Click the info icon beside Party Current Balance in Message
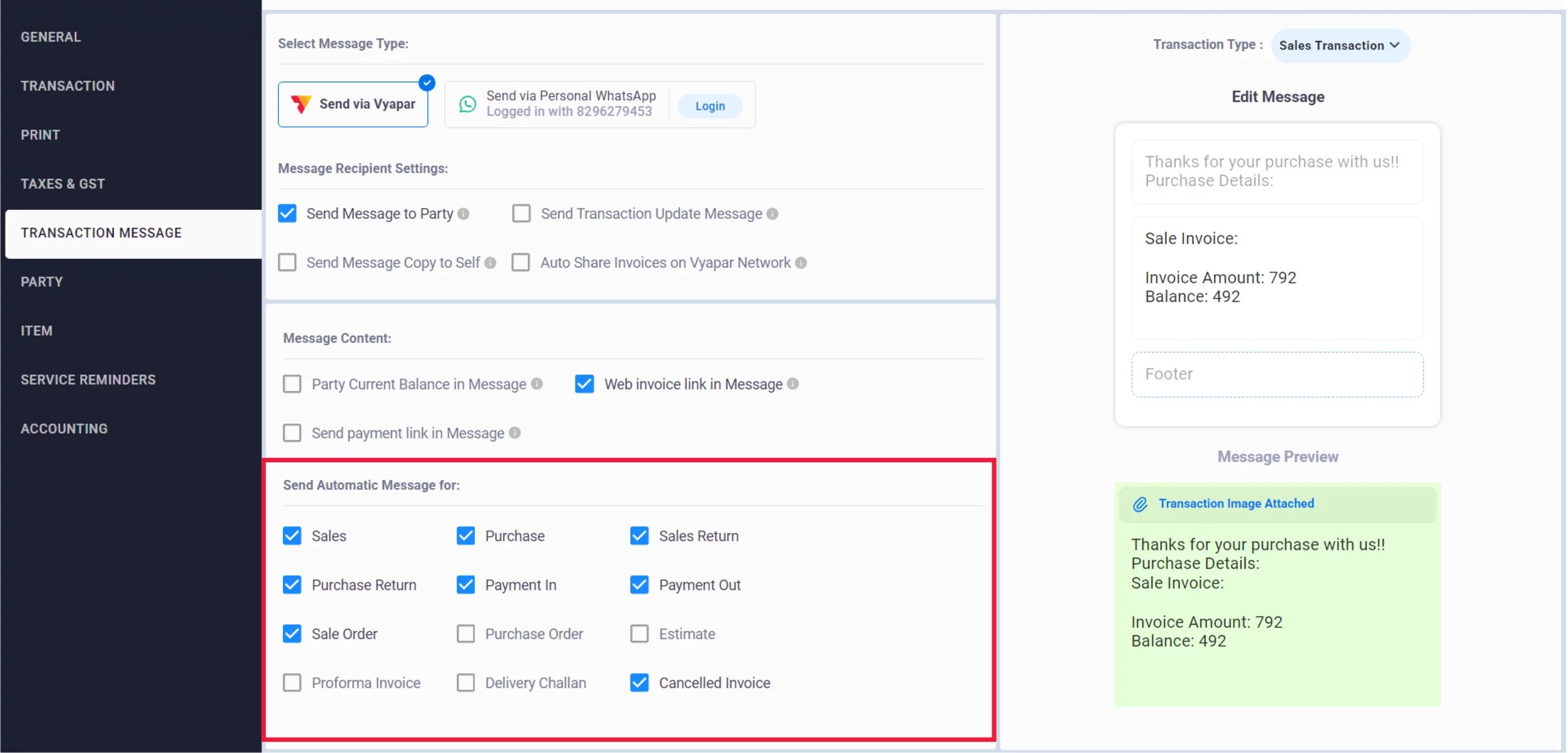This screenshot has height=753, width=1568. click(537, 384)
